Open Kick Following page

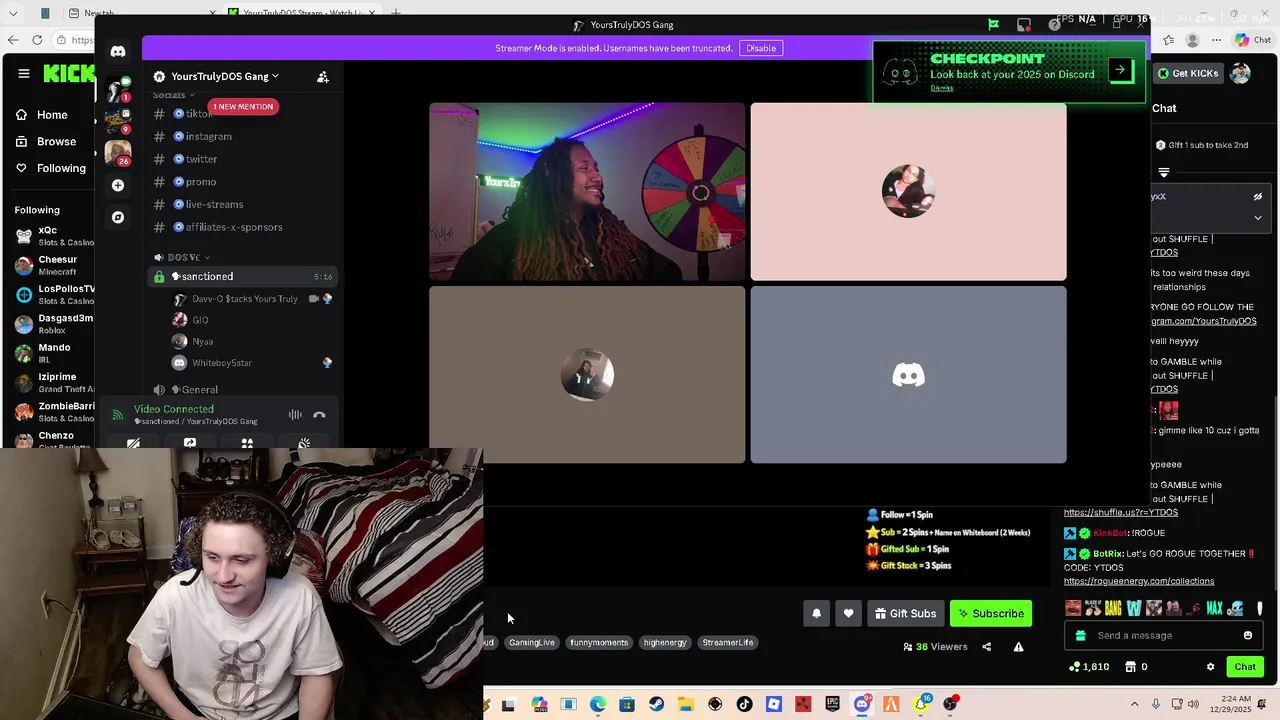[50, 168]
